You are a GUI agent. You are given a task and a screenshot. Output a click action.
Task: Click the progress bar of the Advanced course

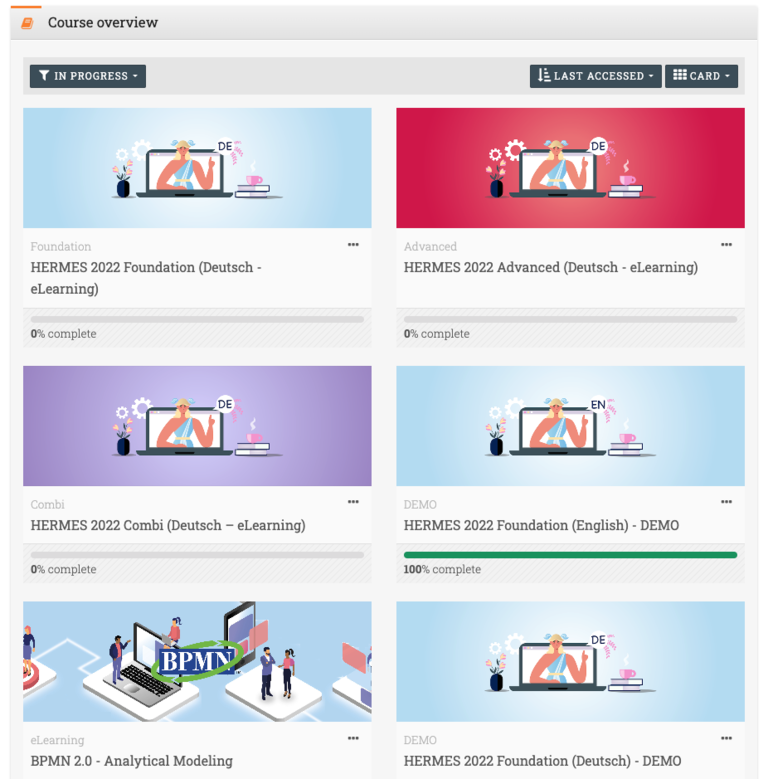coord(570,319)
